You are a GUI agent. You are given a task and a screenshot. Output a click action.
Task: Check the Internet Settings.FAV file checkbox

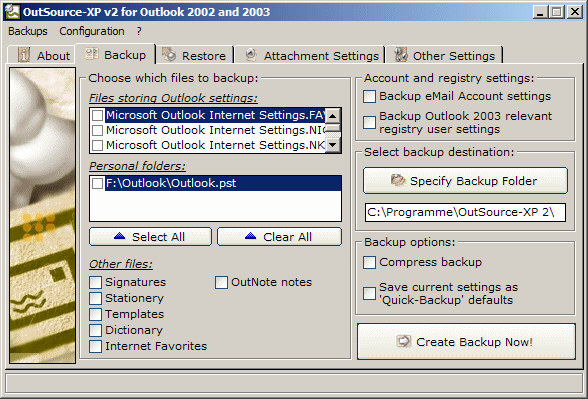pos(98,115)
